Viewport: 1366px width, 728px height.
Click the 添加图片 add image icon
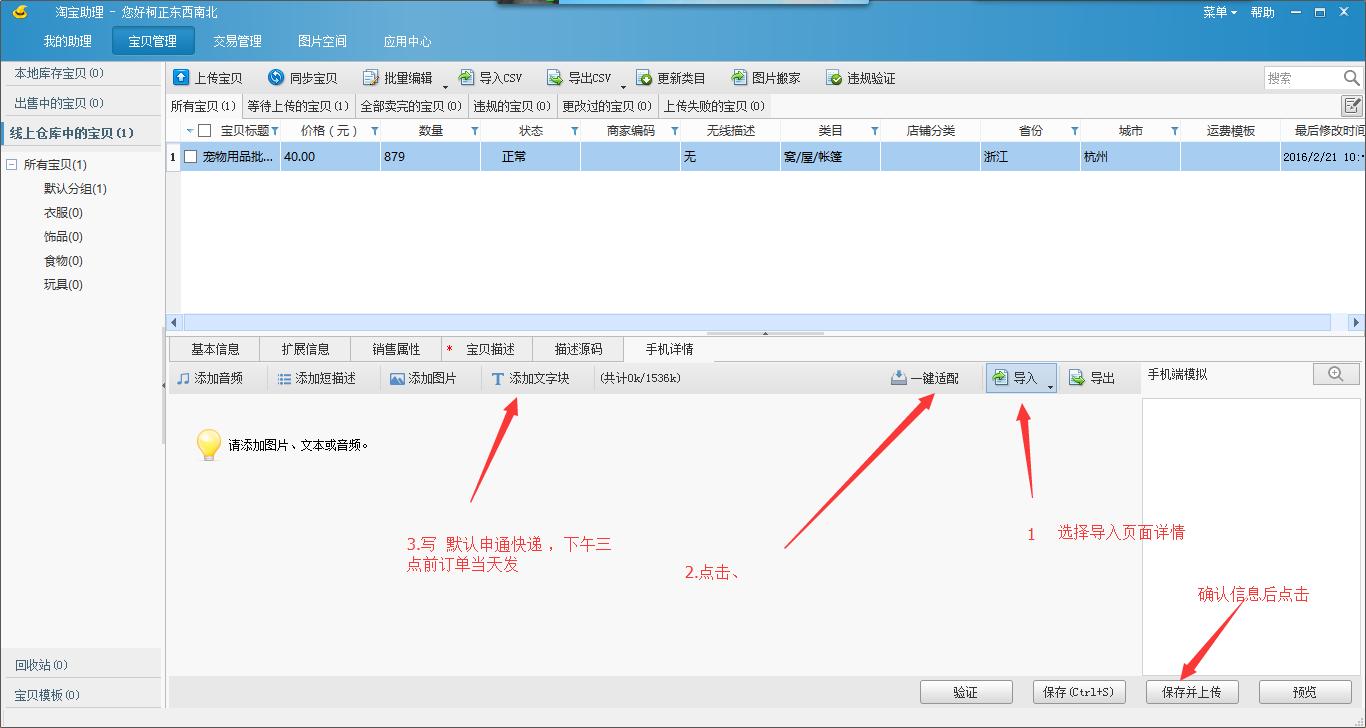(397, 377)
